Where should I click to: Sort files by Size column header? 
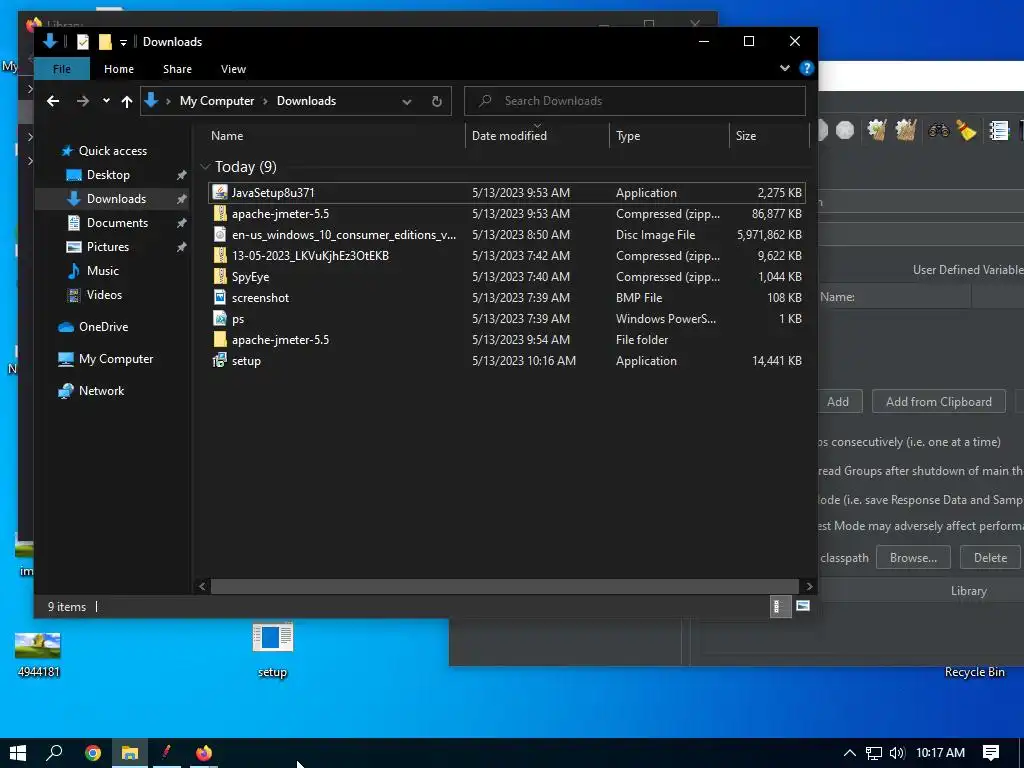pyautogui.click(x=769, y=136)
